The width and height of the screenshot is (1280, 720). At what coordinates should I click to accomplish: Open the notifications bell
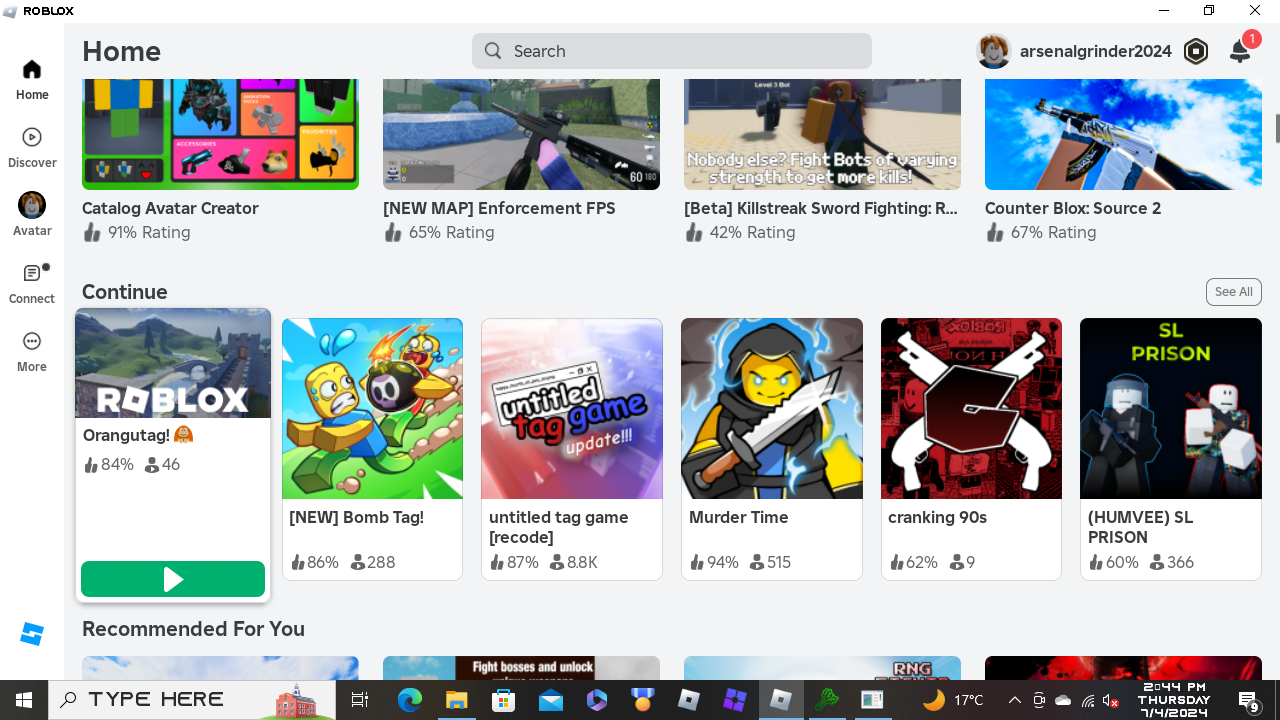1240,51
